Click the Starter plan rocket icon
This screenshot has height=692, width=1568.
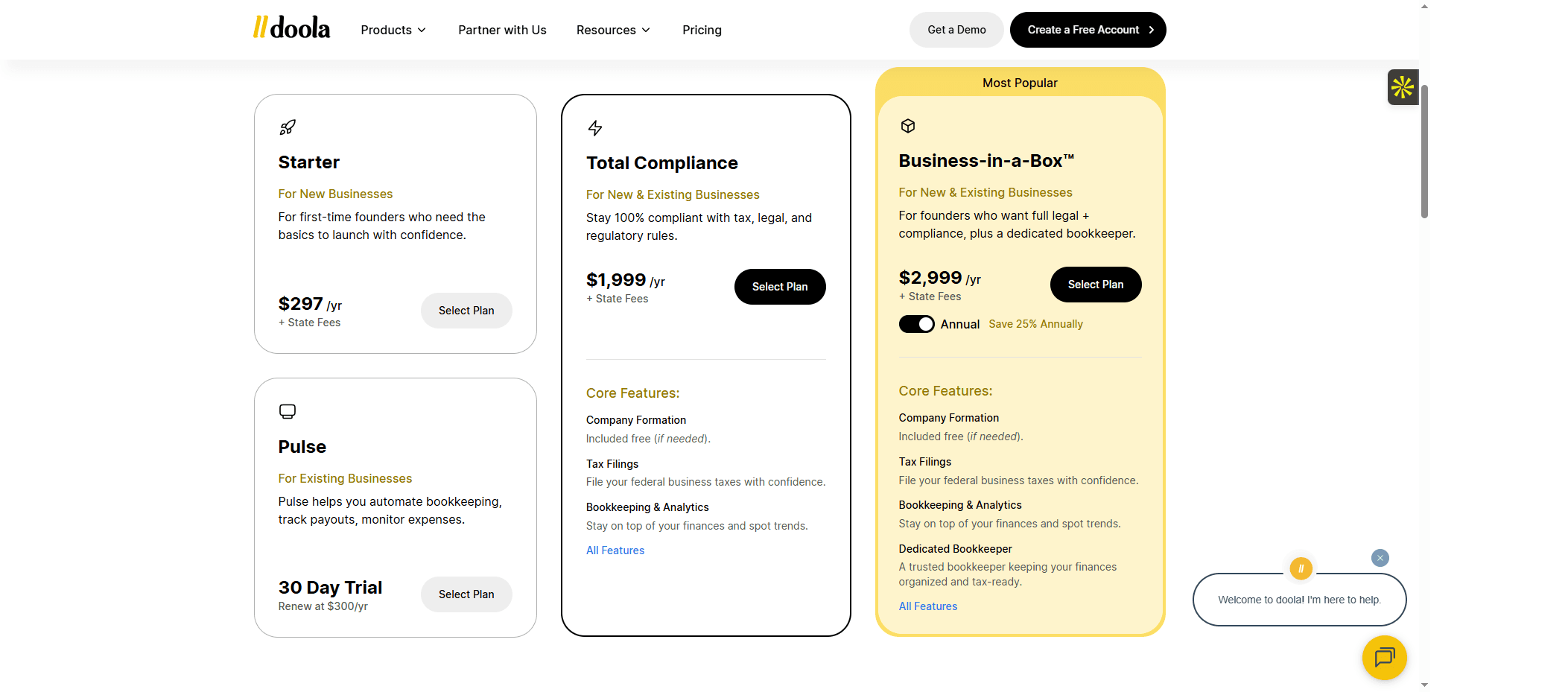[288, 127]
